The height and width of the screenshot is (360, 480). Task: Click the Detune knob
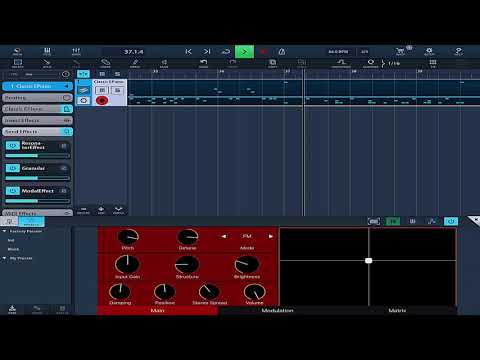pos(188,237)
